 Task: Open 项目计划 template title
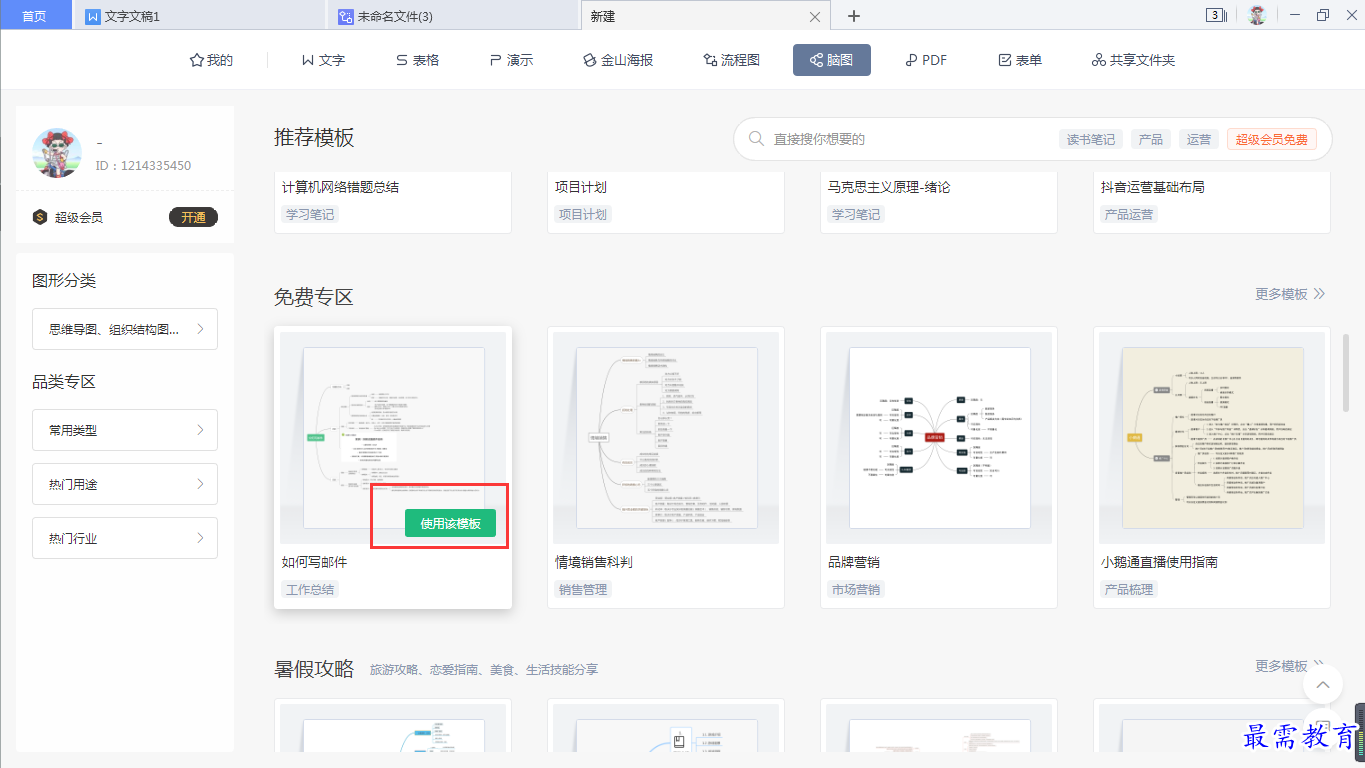click(581, 187)
